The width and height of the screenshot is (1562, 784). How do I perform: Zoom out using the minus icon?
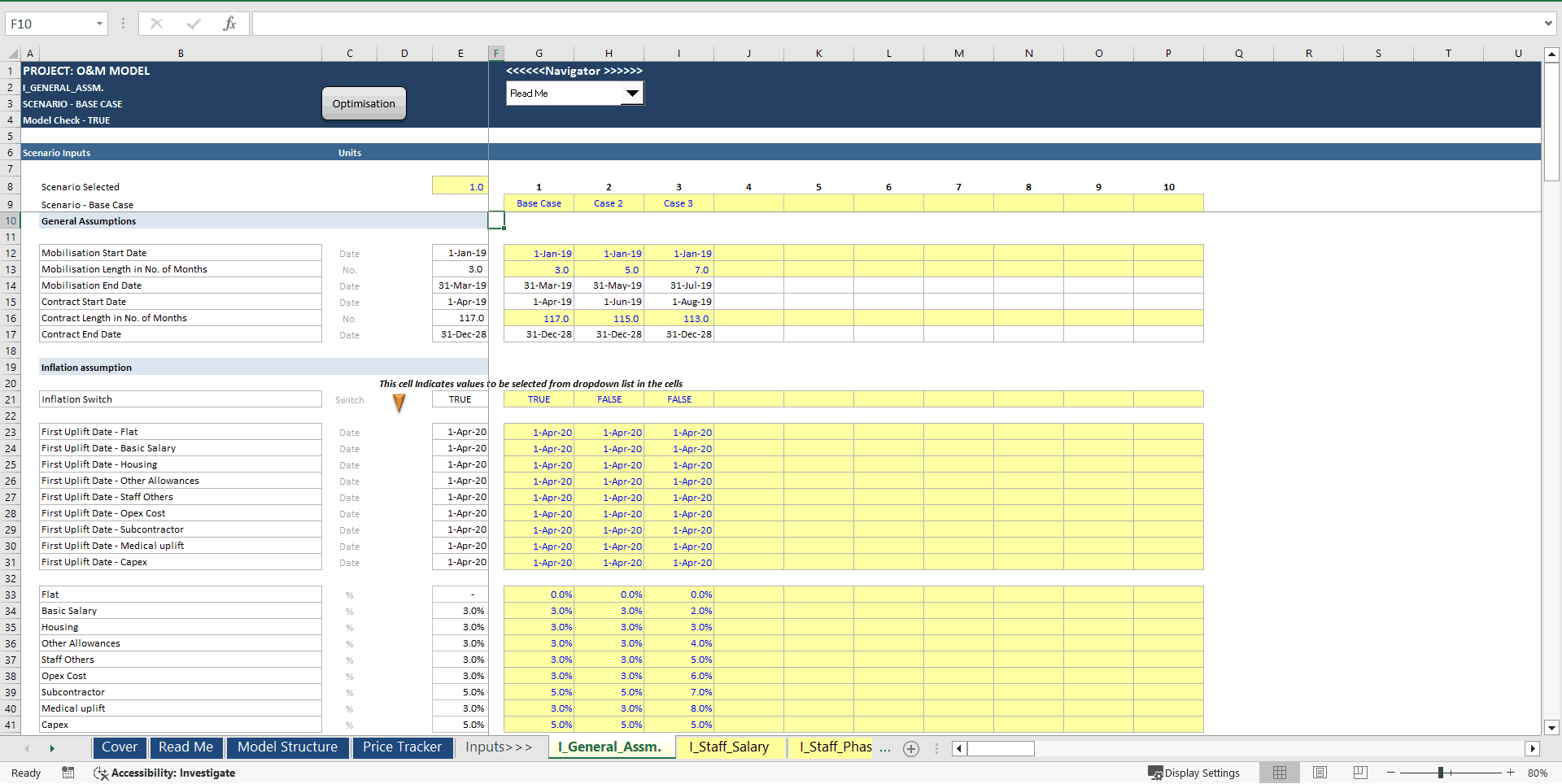pos(1390,773)
